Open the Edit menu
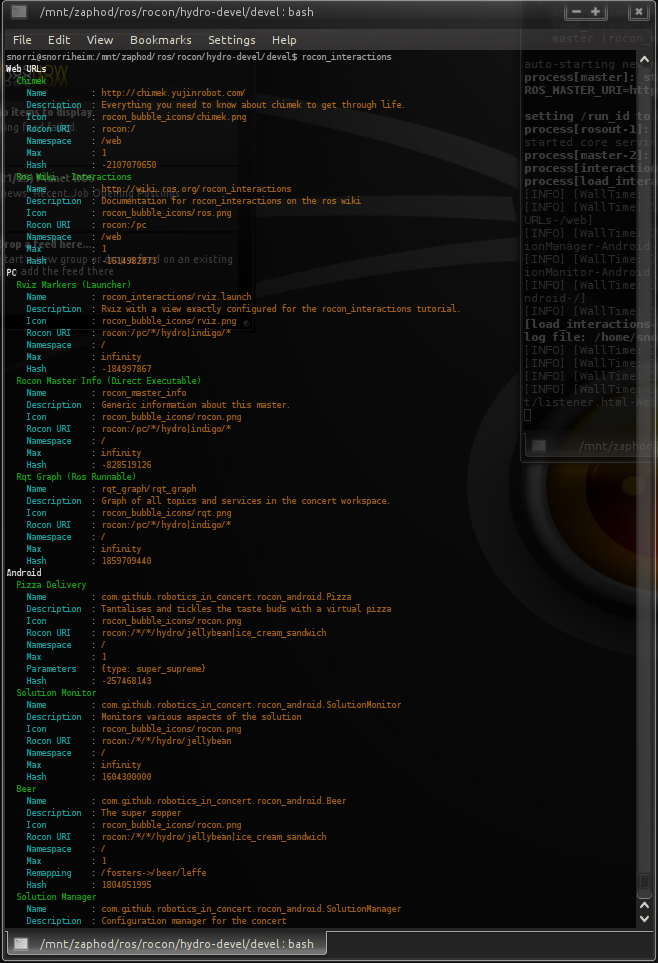The width and height of the screenshot is (658, 963). 59,40
